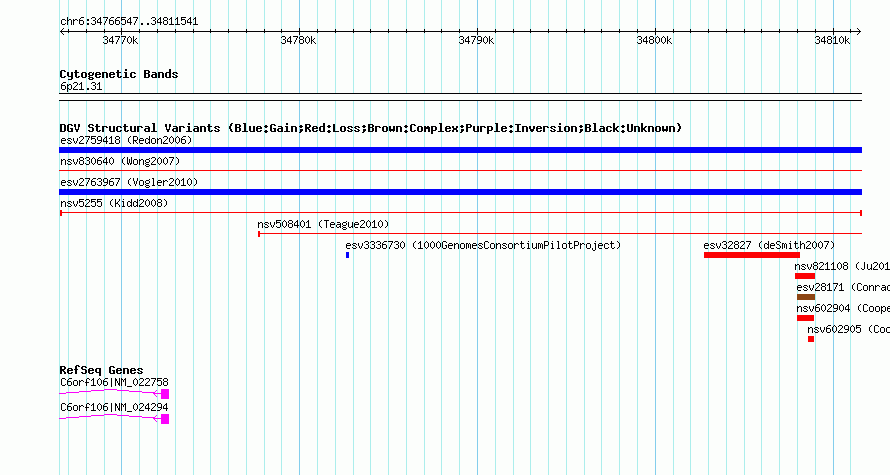Open the esv2759418 (Redon2006) label
The width and height of the screenshot is (890, 475).
[126, 140]
